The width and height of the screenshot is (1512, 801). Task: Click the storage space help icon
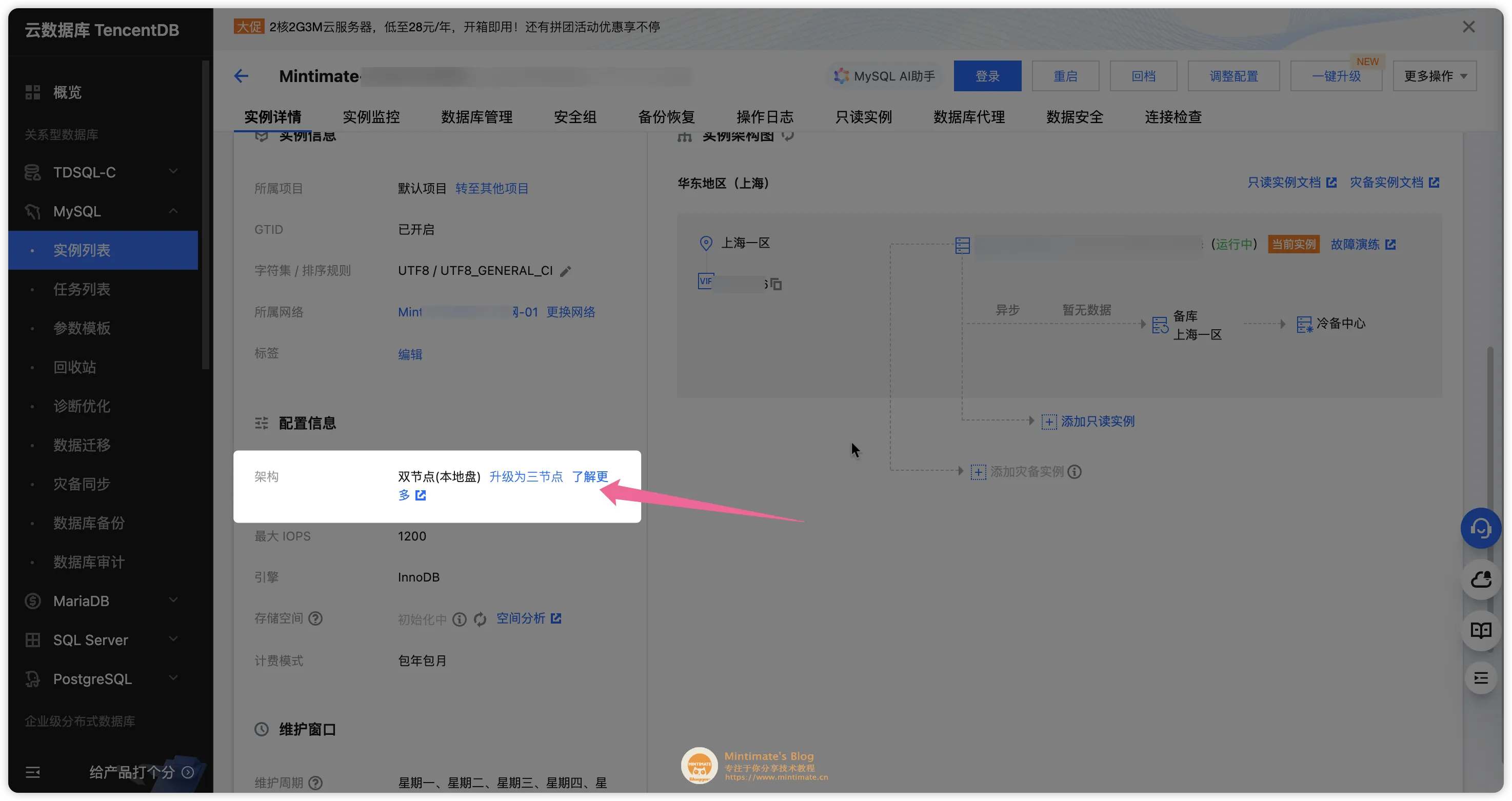click(315, 618)
